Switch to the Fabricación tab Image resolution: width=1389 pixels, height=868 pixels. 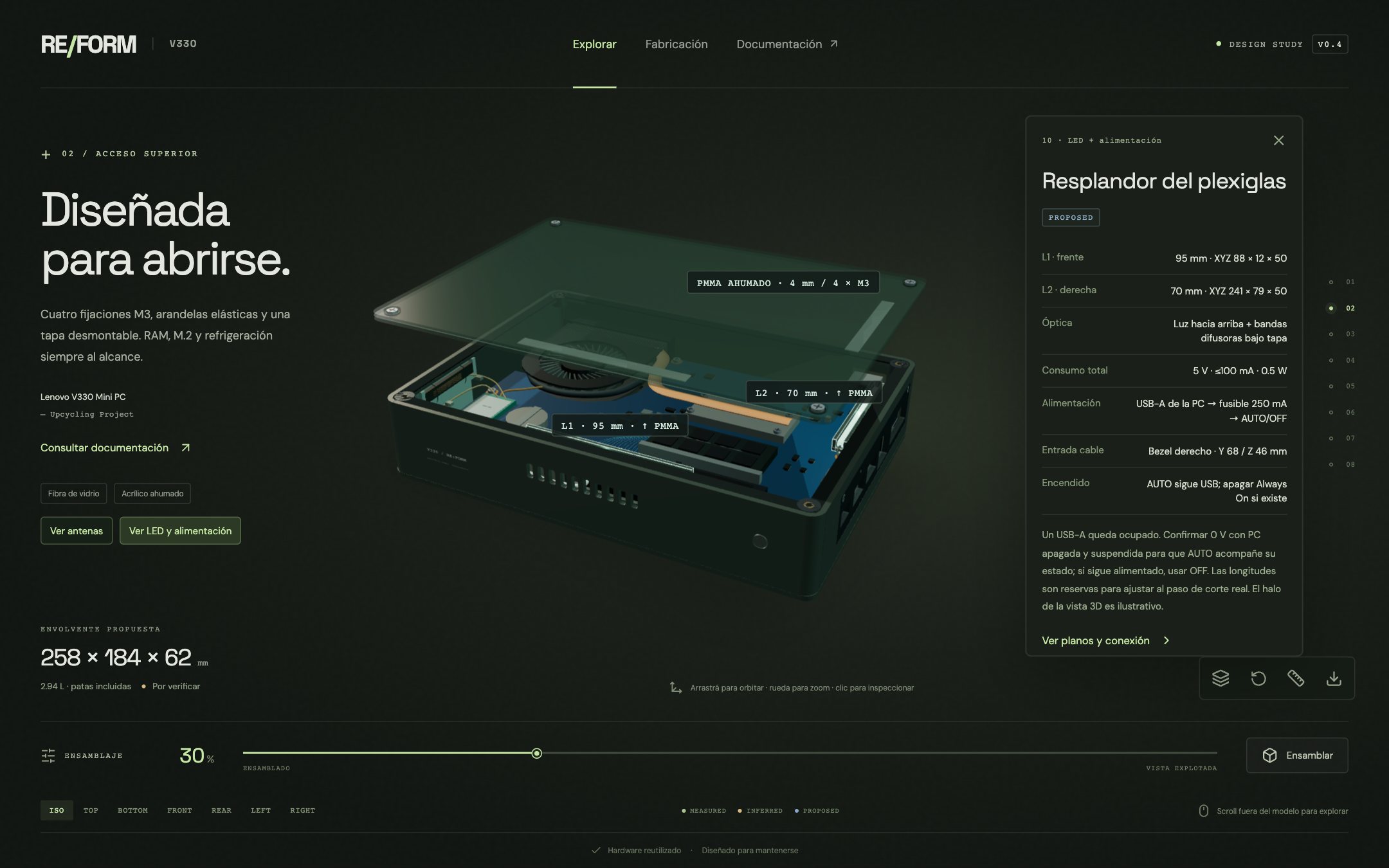click(676, 44)
